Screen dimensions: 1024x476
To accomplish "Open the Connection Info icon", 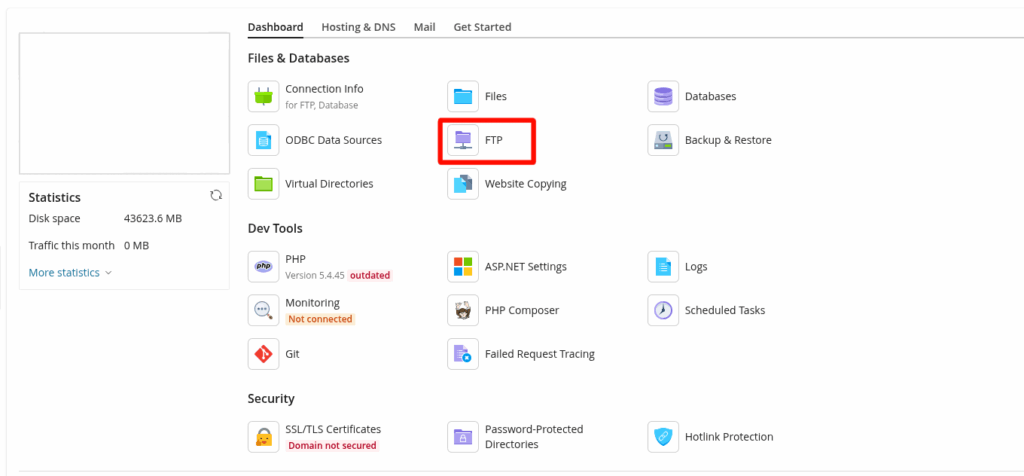I will (264, 97).
